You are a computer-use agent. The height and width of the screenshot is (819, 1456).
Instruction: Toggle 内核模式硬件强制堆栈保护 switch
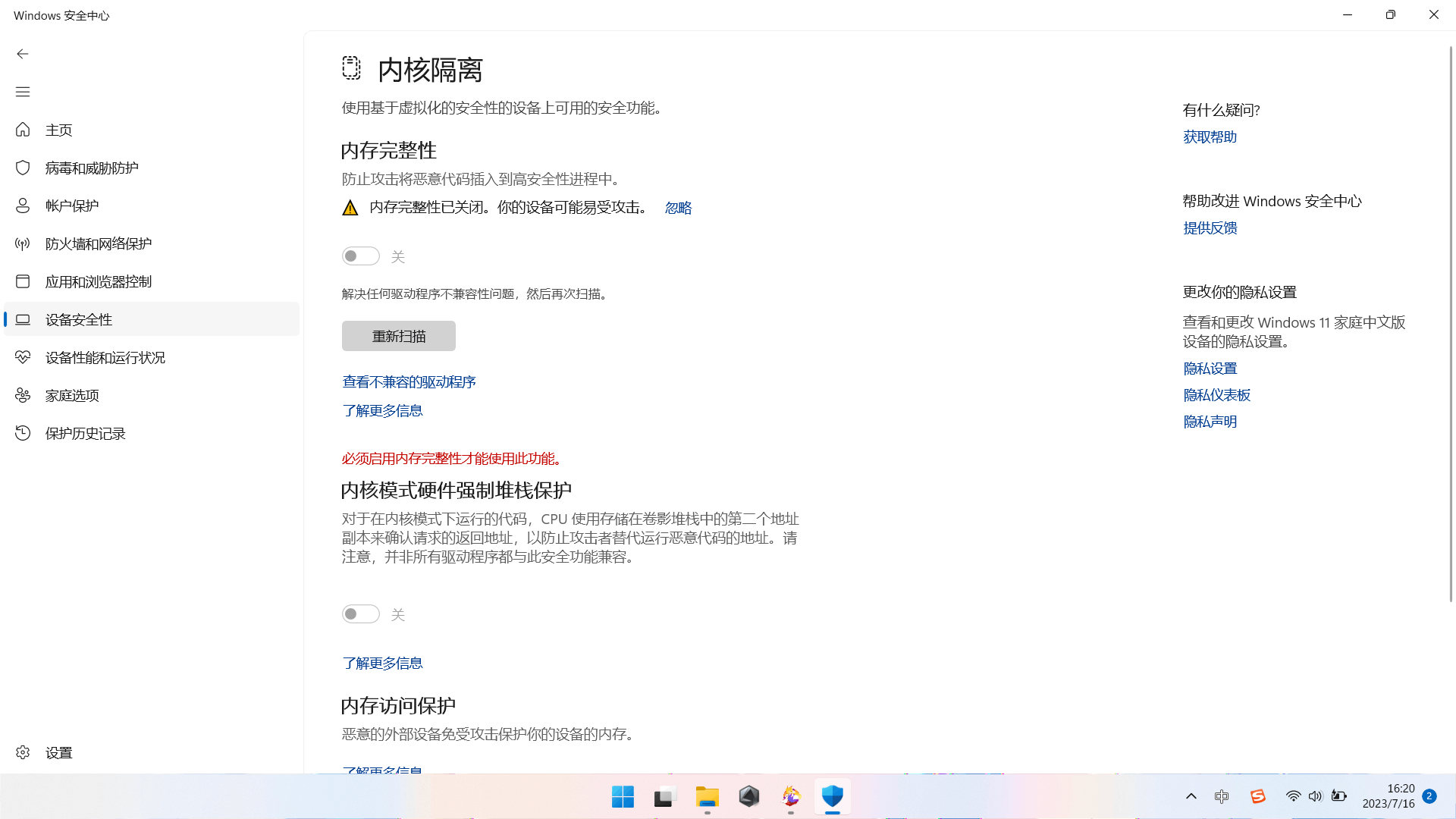tap(360, 614)
